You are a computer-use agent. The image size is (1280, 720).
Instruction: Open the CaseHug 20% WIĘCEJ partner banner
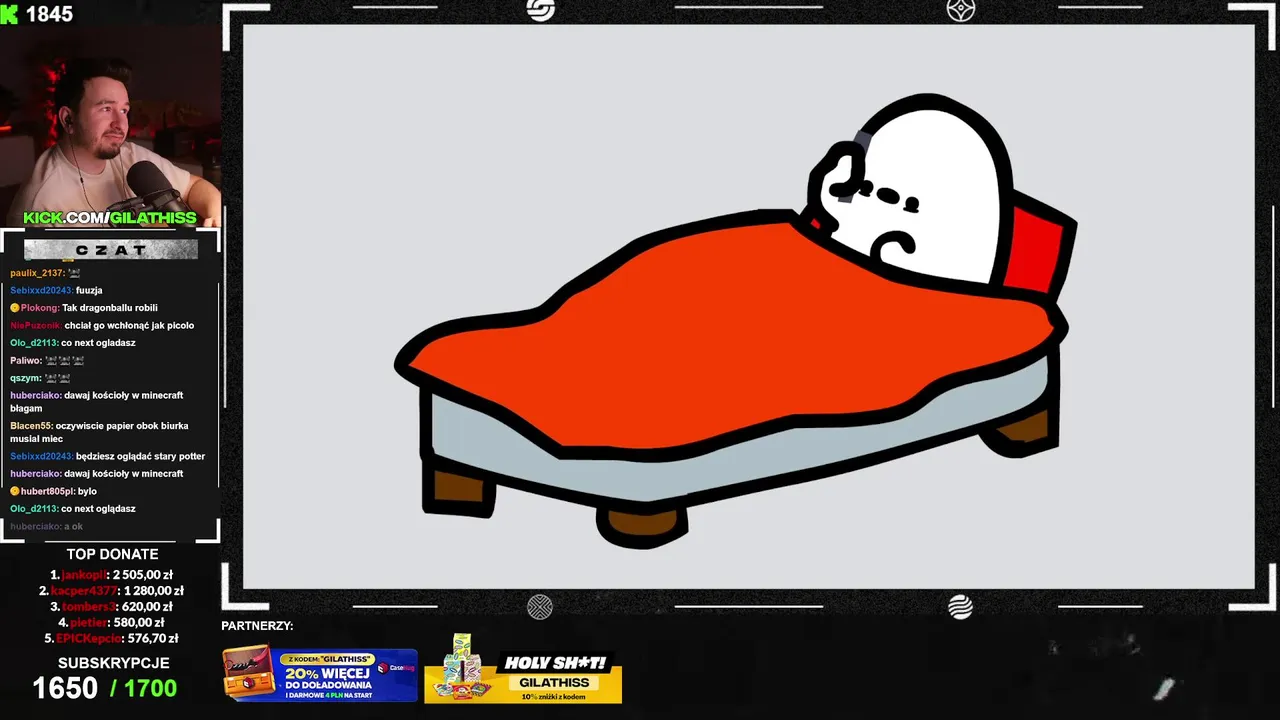coord(320,675)
